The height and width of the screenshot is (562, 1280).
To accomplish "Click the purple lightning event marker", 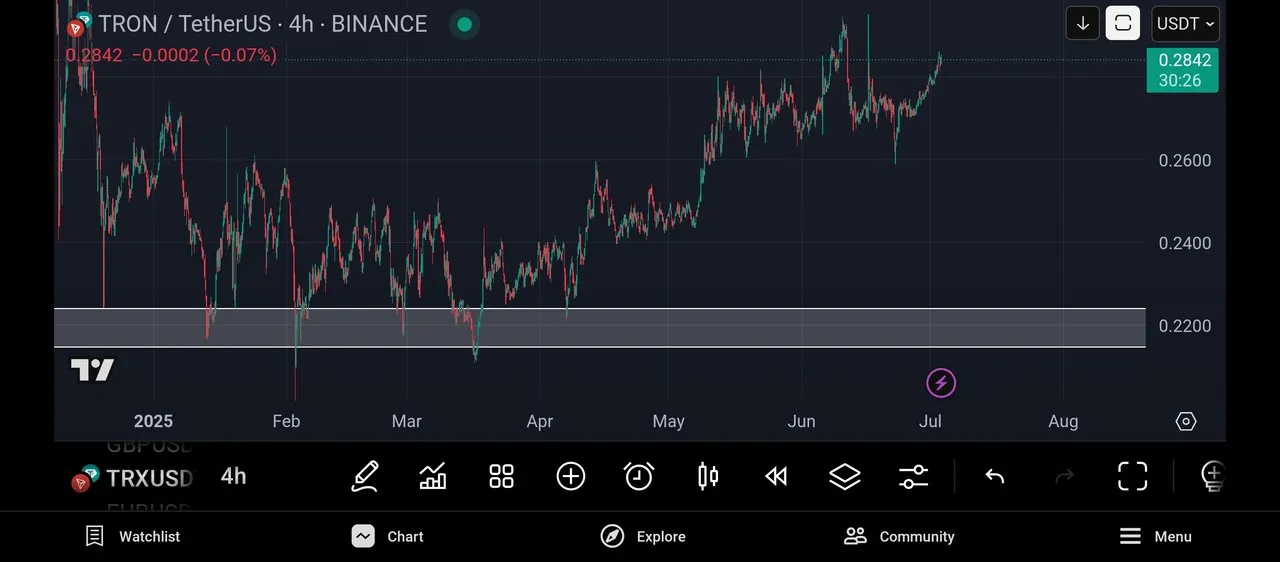I will [940, 382].
